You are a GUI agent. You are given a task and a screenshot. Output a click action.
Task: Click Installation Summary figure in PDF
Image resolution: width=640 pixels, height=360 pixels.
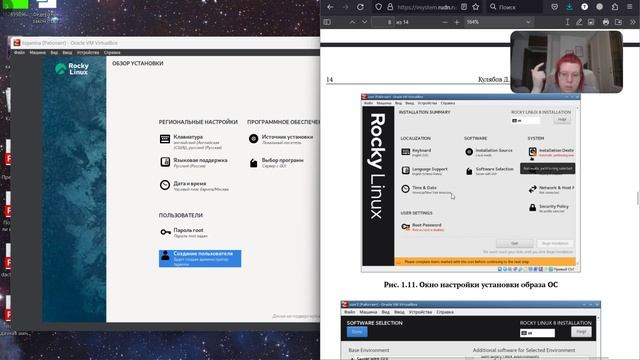471,183
